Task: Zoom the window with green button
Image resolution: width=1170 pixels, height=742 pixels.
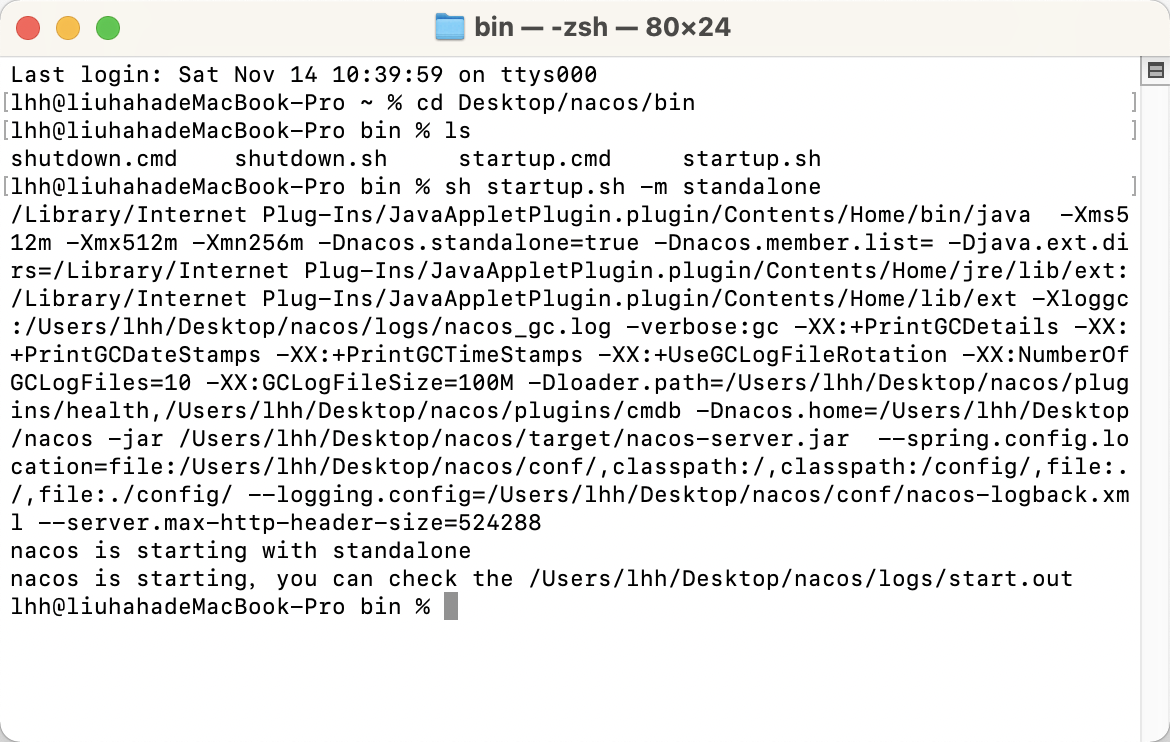Action: [108, 28]
